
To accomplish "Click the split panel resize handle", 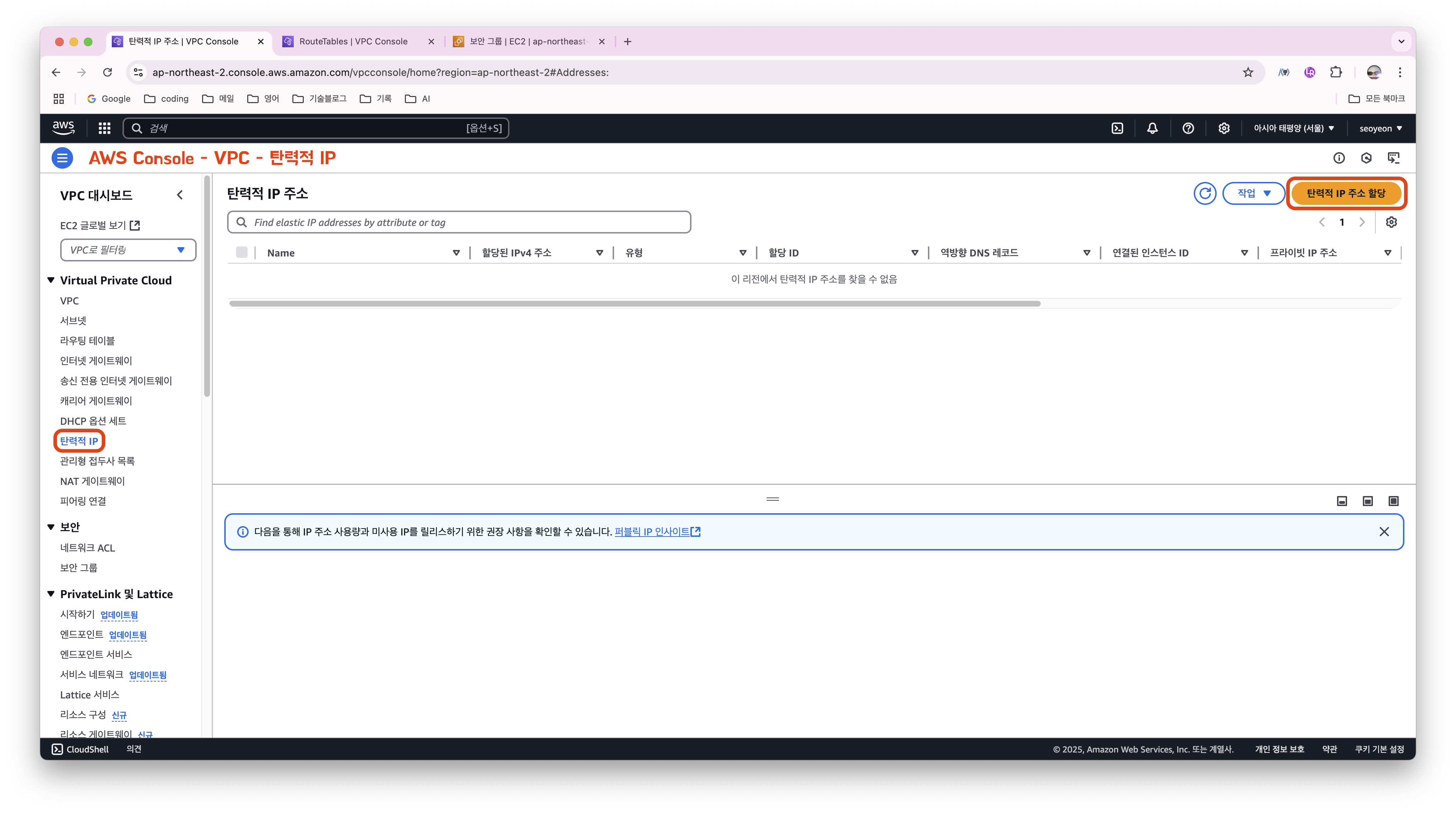I will coord(773,499).
